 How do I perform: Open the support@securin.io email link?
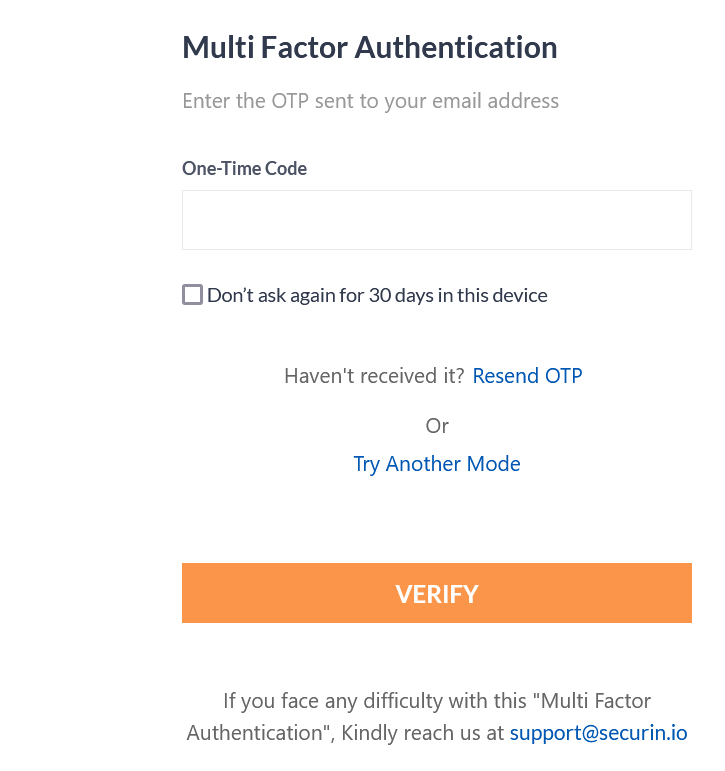click(598, 732)
